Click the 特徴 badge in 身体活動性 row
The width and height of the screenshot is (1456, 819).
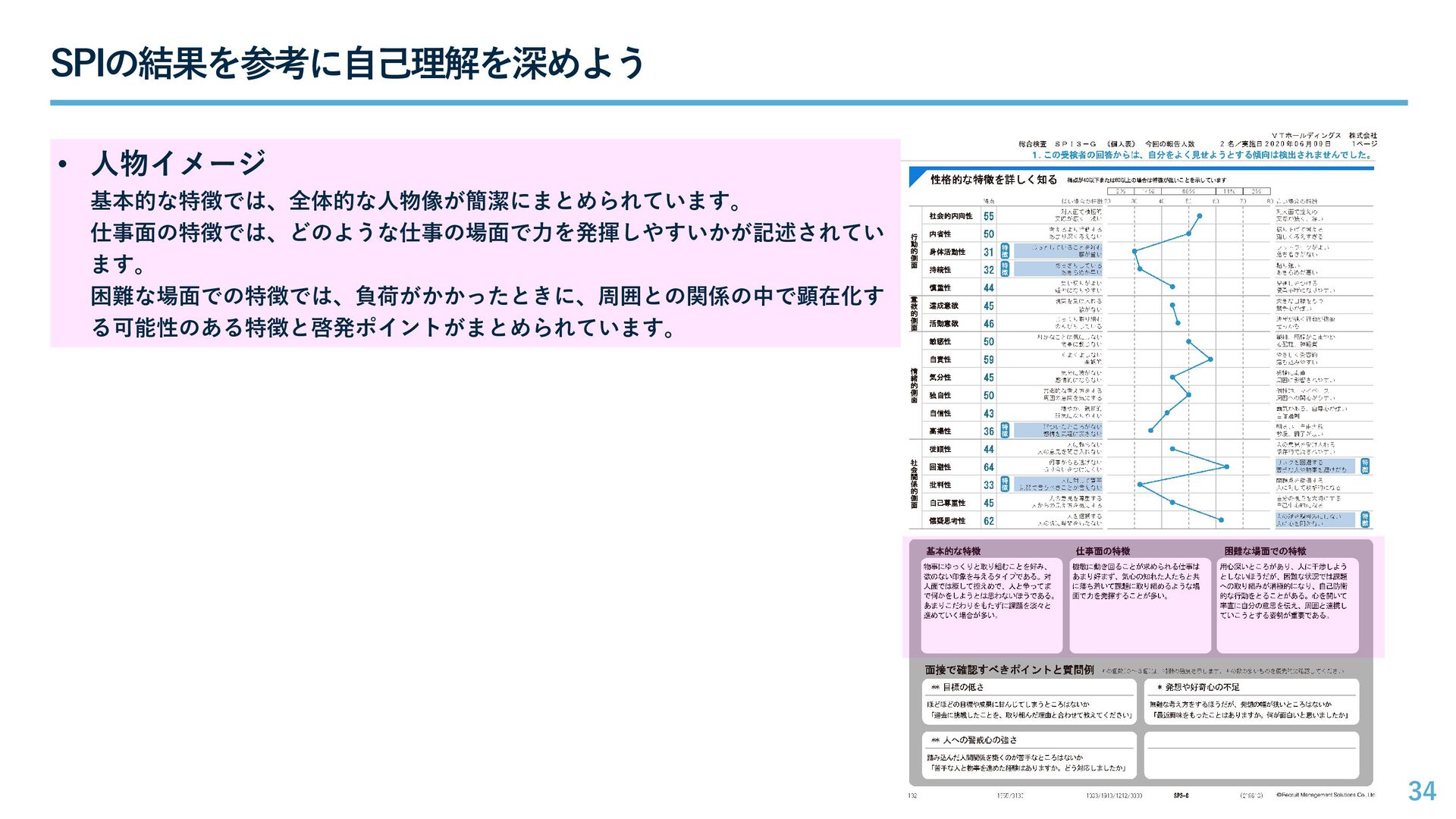coord(1005,251)
